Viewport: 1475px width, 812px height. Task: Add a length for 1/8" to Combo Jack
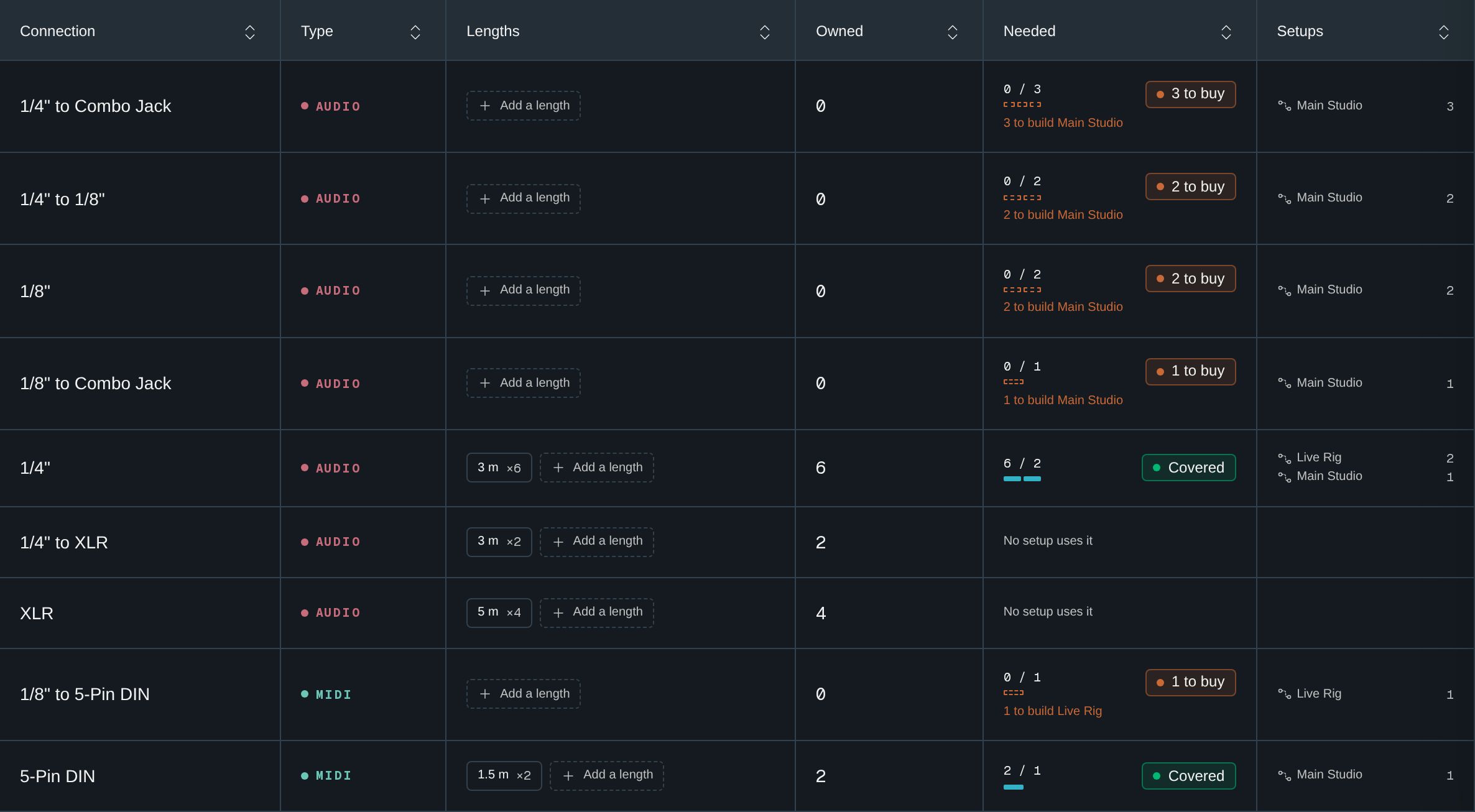tap(523, 383)
